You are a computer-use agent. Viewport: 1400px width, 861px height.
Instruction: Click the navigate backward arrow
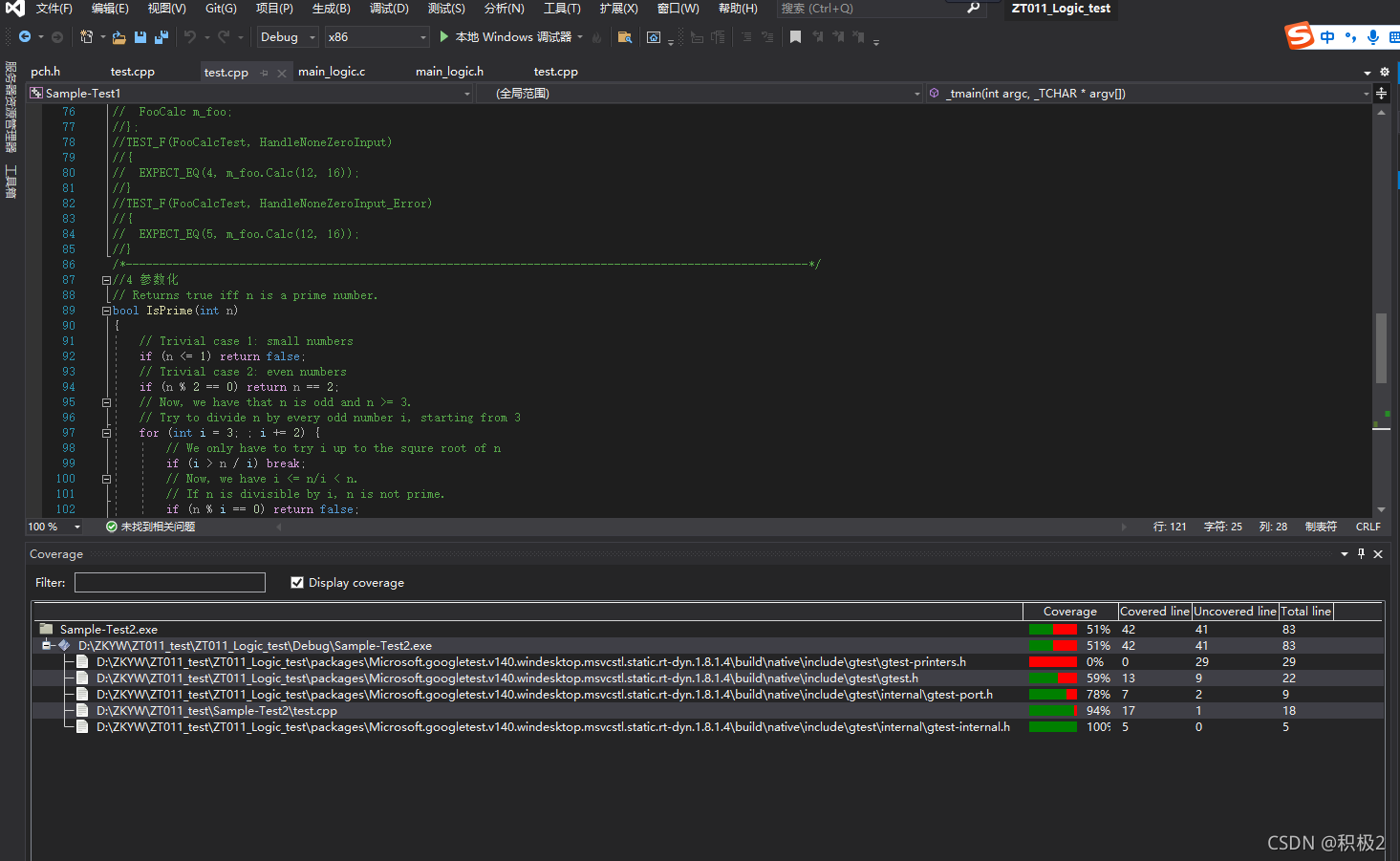point(25,36)
